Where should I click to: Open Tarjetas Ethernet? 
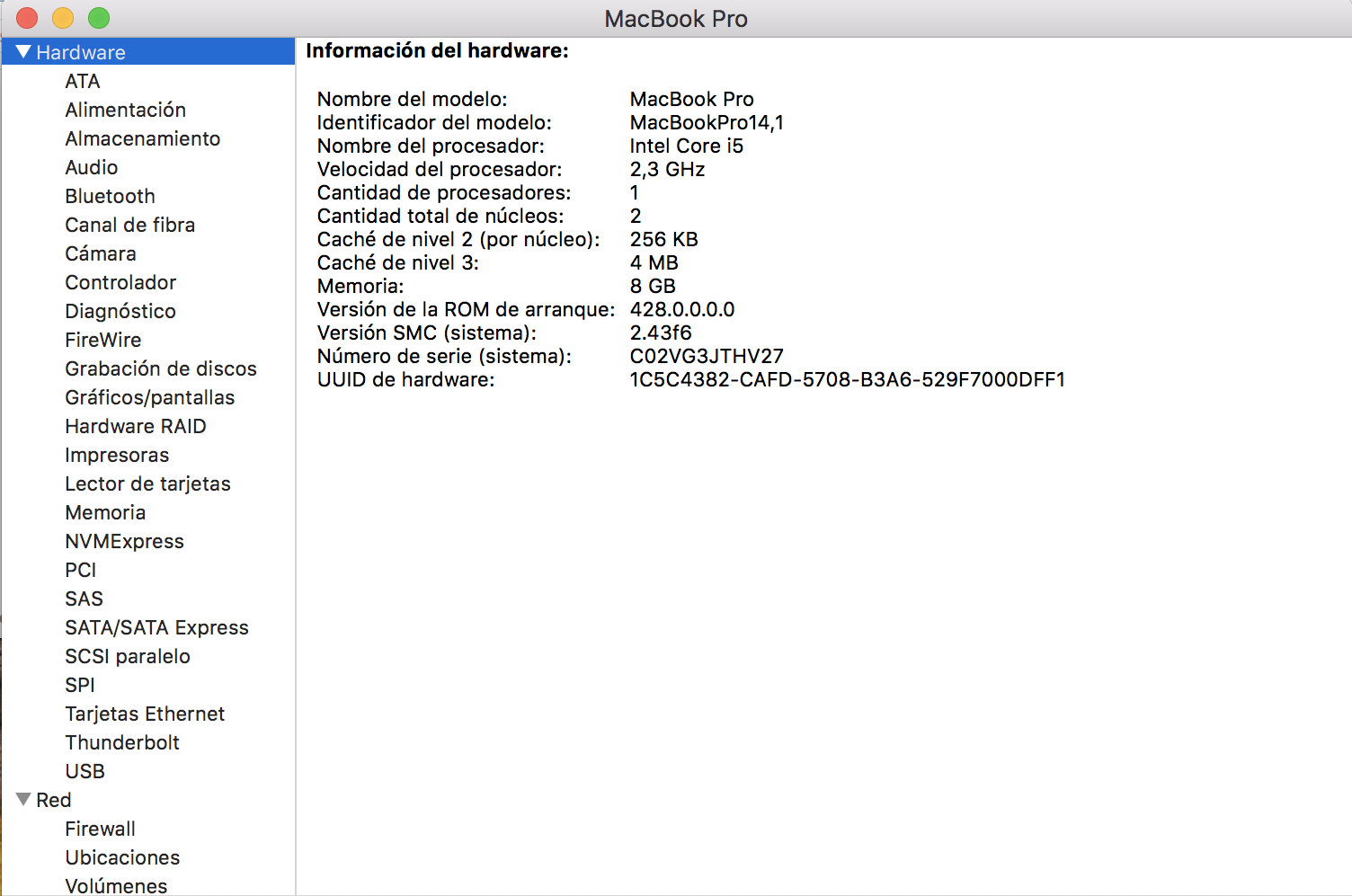[x=145, y=714]
